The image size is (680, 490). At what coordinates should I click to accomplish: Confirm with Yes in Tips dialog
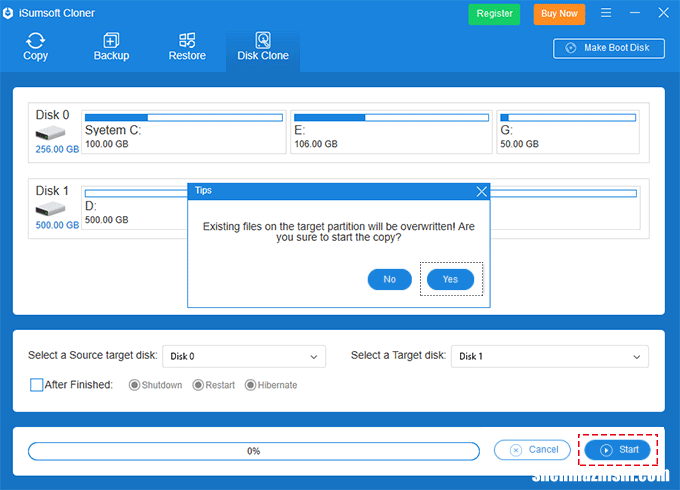[x=450, y=279]
